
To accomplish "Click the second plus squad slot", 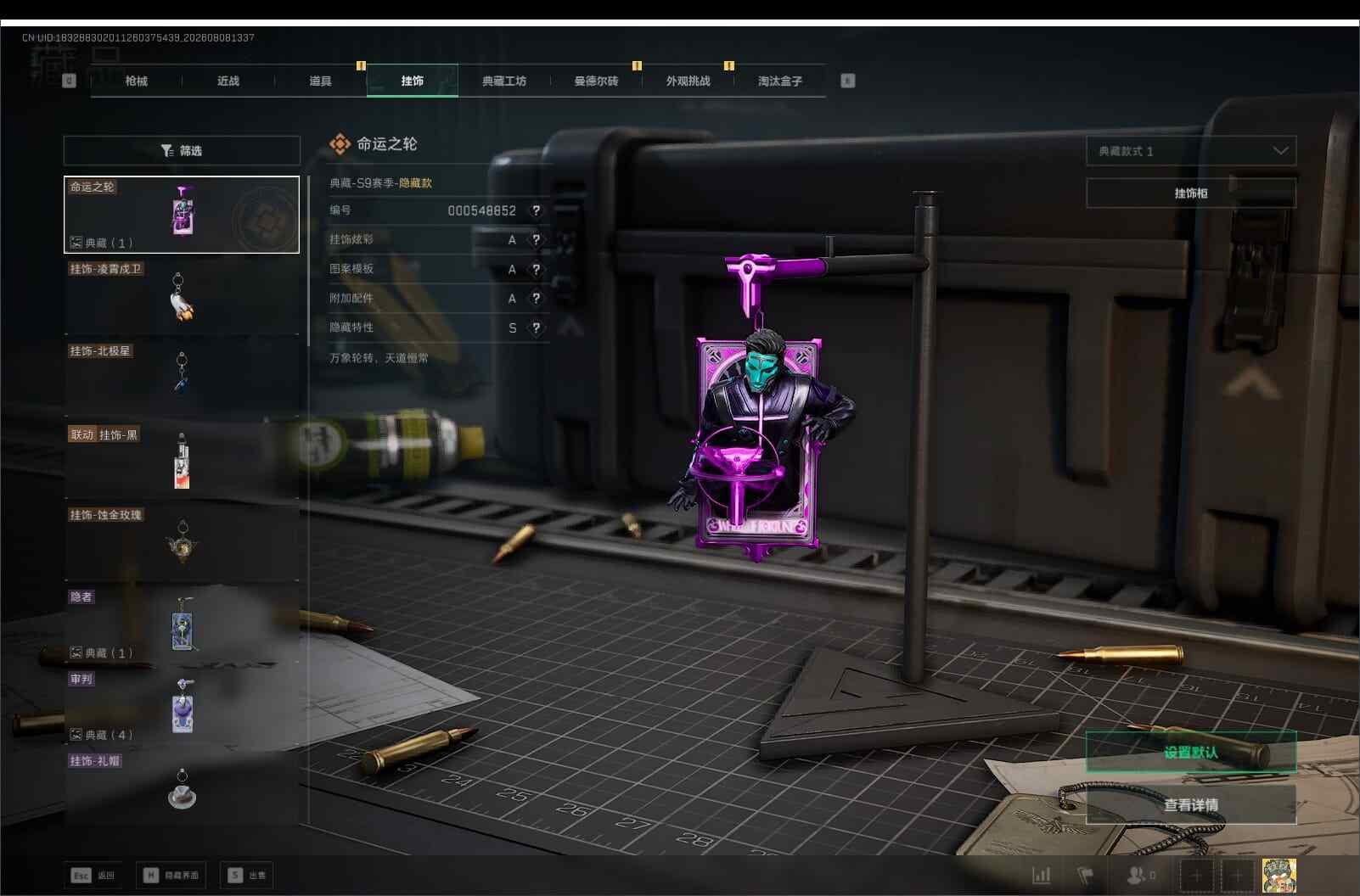I will click(1237, 876).
